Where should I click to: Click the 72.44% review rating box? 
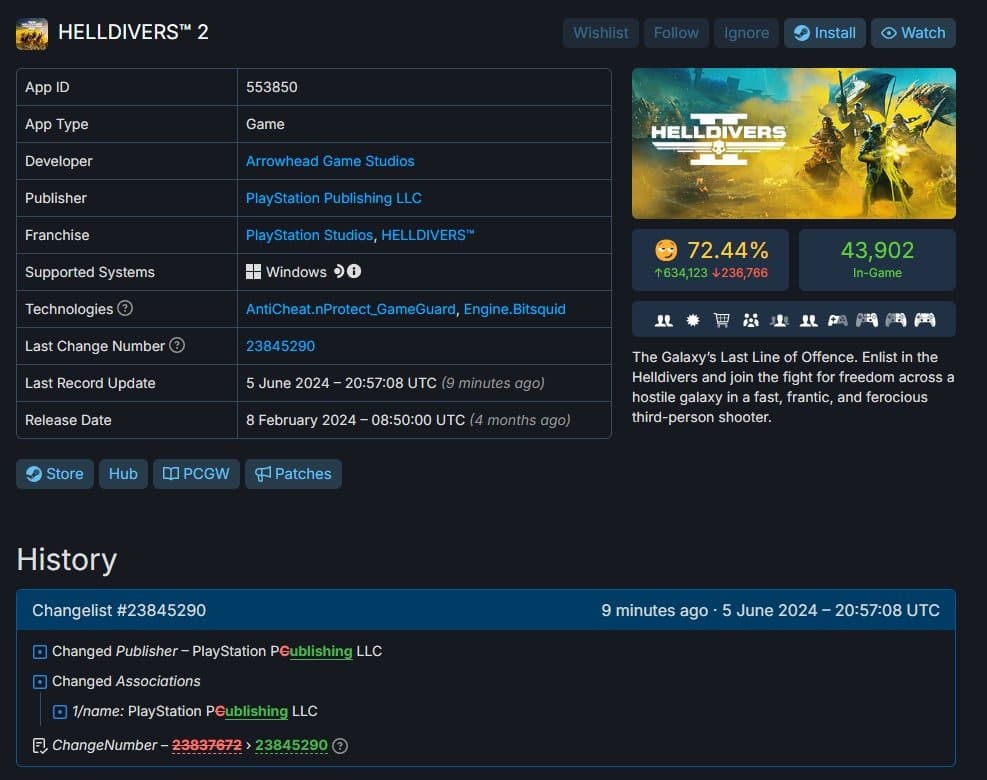pyautogui.click(x=710, y=259)
